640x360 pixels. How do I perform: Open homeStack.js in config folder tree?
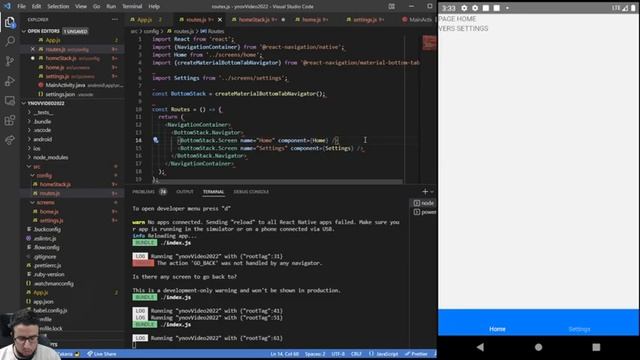55,184
